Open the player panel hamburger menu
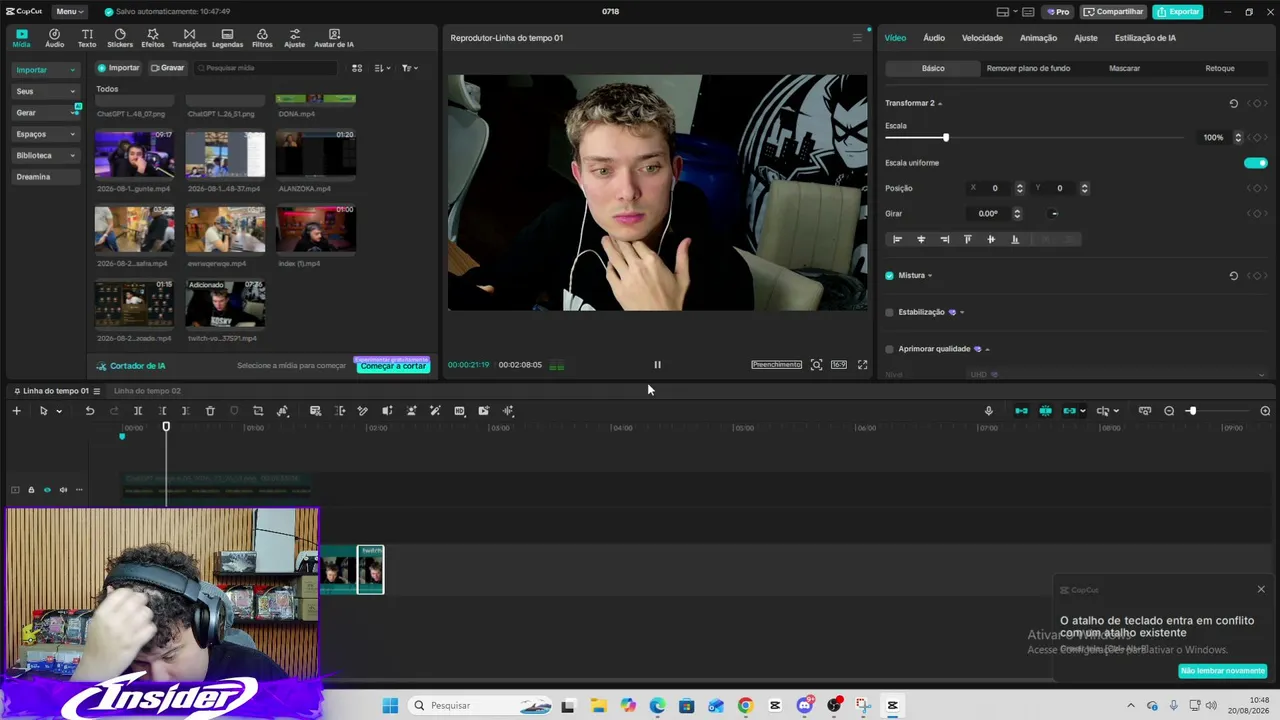This screenshot has height=720, width=1280. [857, 38]
